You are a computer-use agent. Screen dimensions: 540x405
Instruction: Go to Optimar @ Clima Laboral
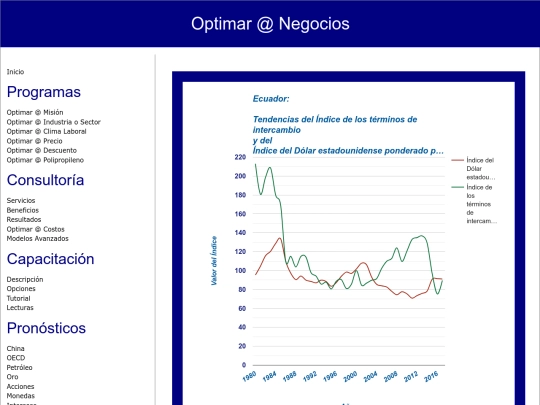pos(46,131)
